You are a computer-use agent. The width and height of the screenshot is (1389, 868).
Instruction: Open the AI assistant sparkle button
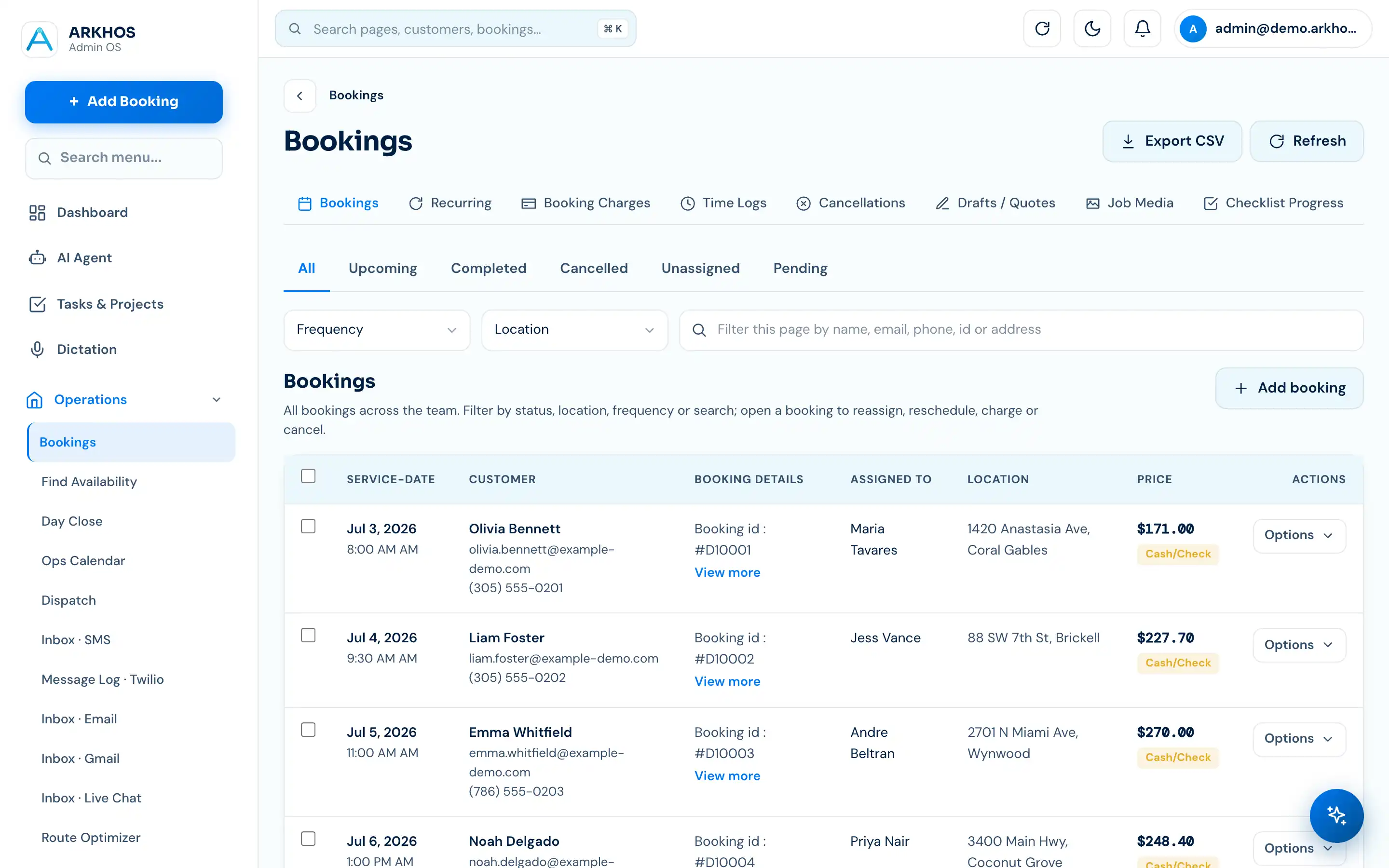[x=1336, y=815]
